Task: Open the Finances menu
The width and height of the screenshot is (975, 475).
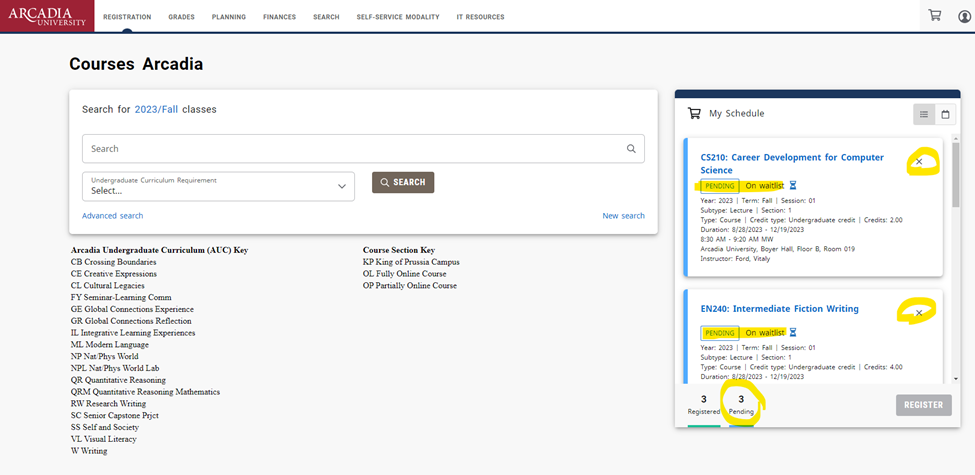Action: (279, 17)
